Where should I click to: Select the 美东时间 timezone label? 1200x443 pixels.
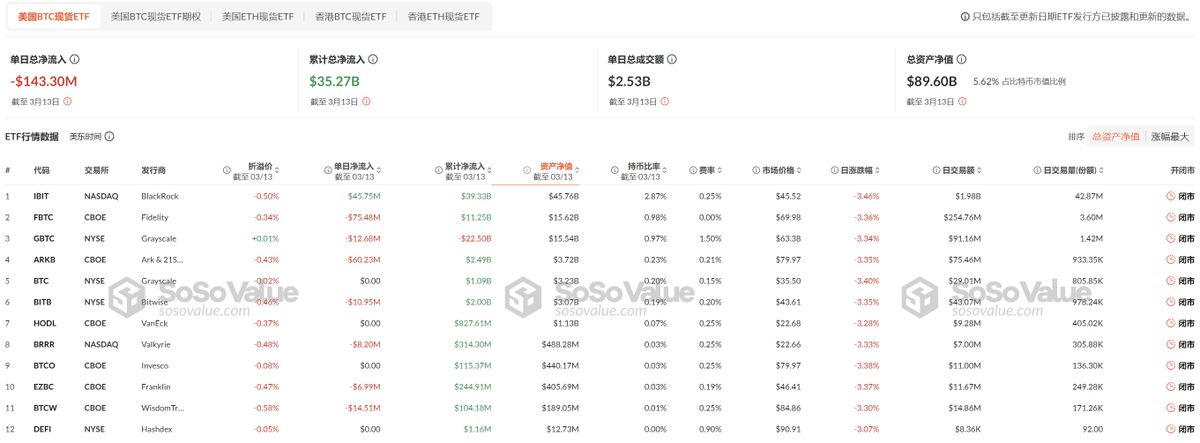pos(85,136)
